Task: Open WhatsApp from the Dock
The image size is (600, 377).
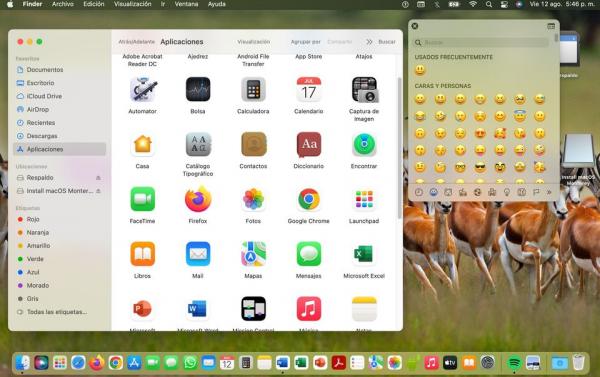Action: 190,362
